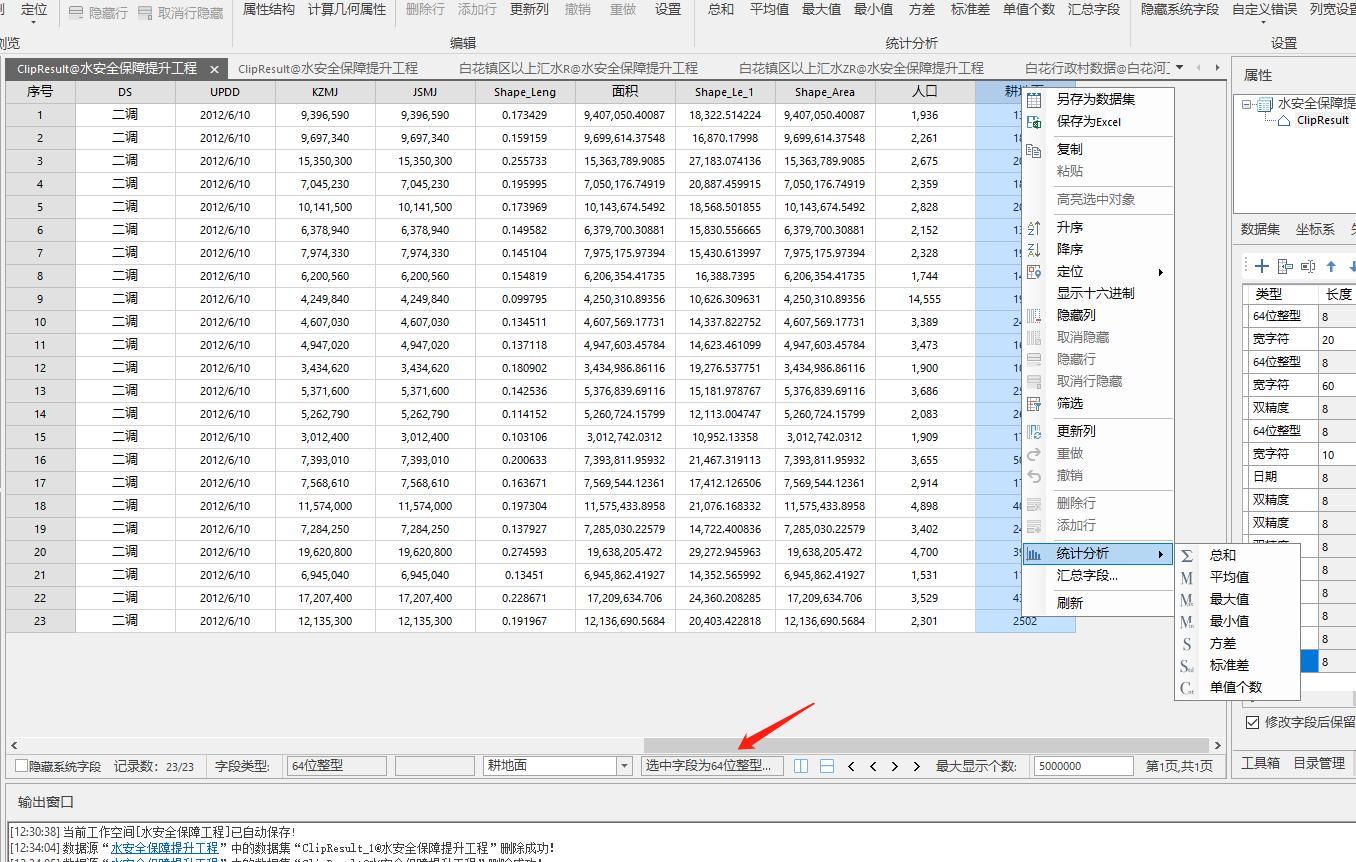This screenshot has height=862, width=1356.
Task: Click 自定义错误 ribbon button
Action: (x=1264, y=9)
